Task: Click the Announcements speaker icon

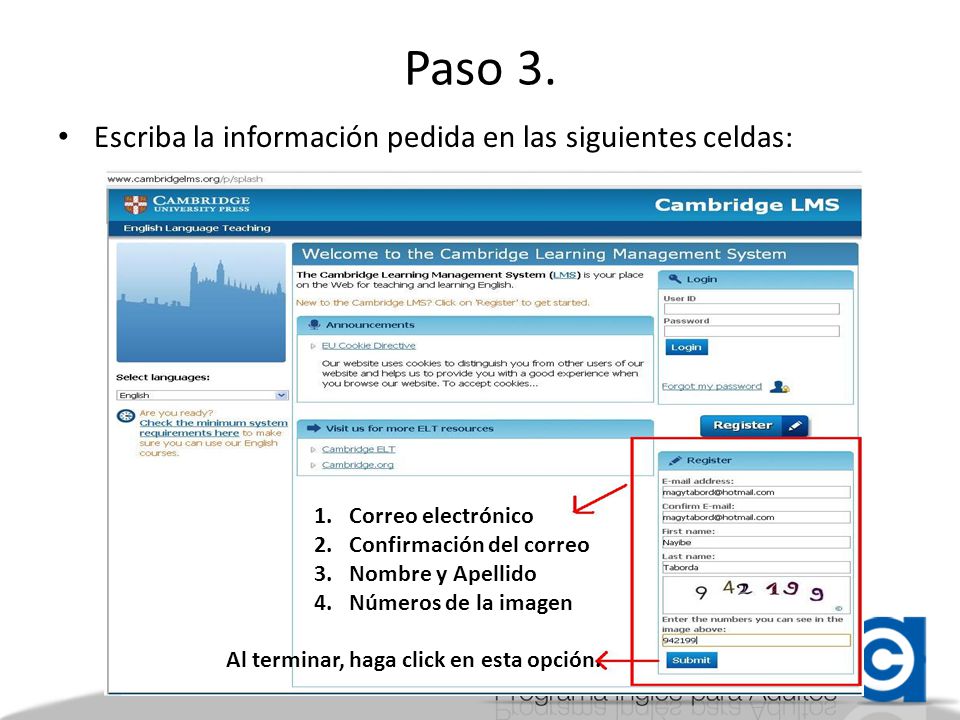Action: click(x=315, y=324)
